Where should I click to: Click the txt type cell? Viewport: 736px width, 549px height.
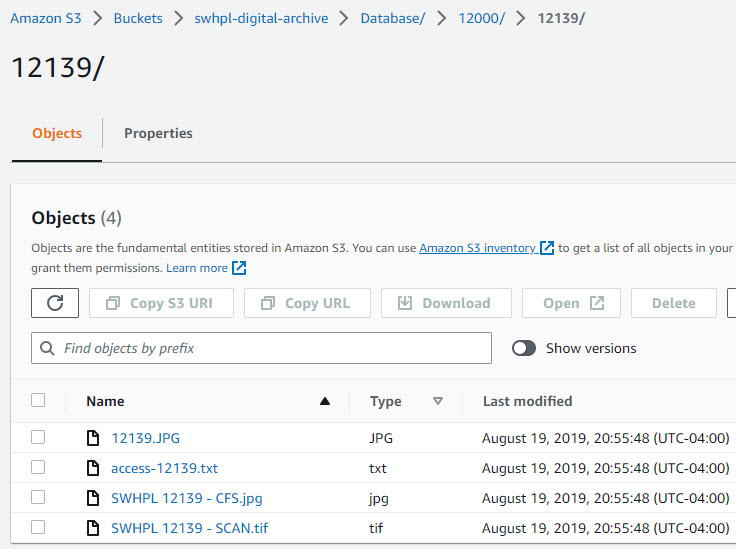point(378,468)
